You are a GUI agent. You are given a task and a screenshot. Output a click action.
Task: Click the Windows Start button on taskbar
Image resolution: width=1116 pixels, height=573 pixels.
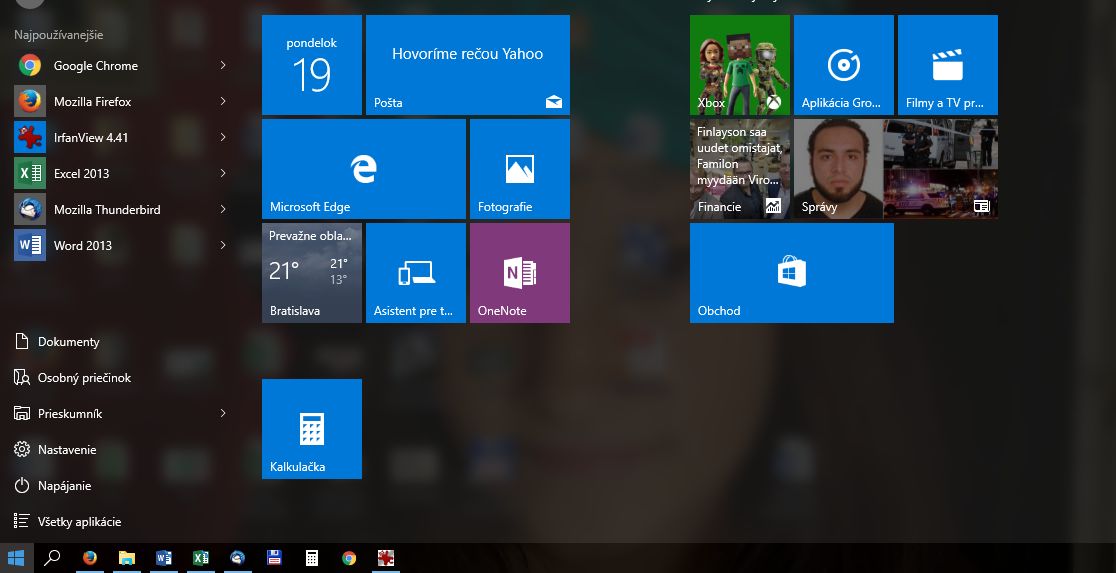point(16,558)
